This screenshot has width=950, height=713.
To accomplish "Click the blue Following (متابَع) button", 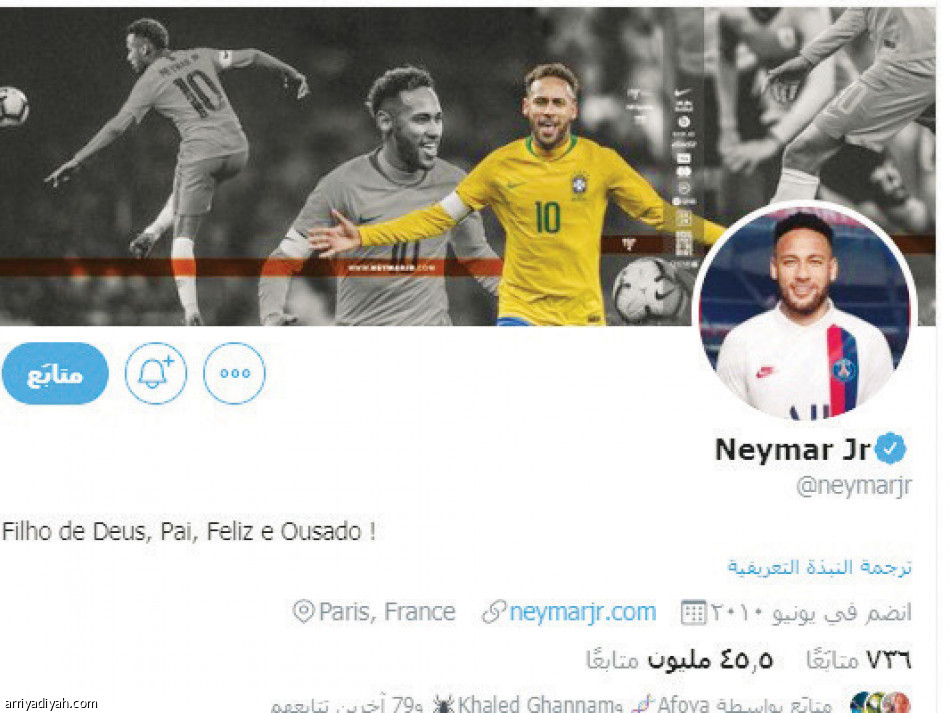I will click(x=55, y=373).
